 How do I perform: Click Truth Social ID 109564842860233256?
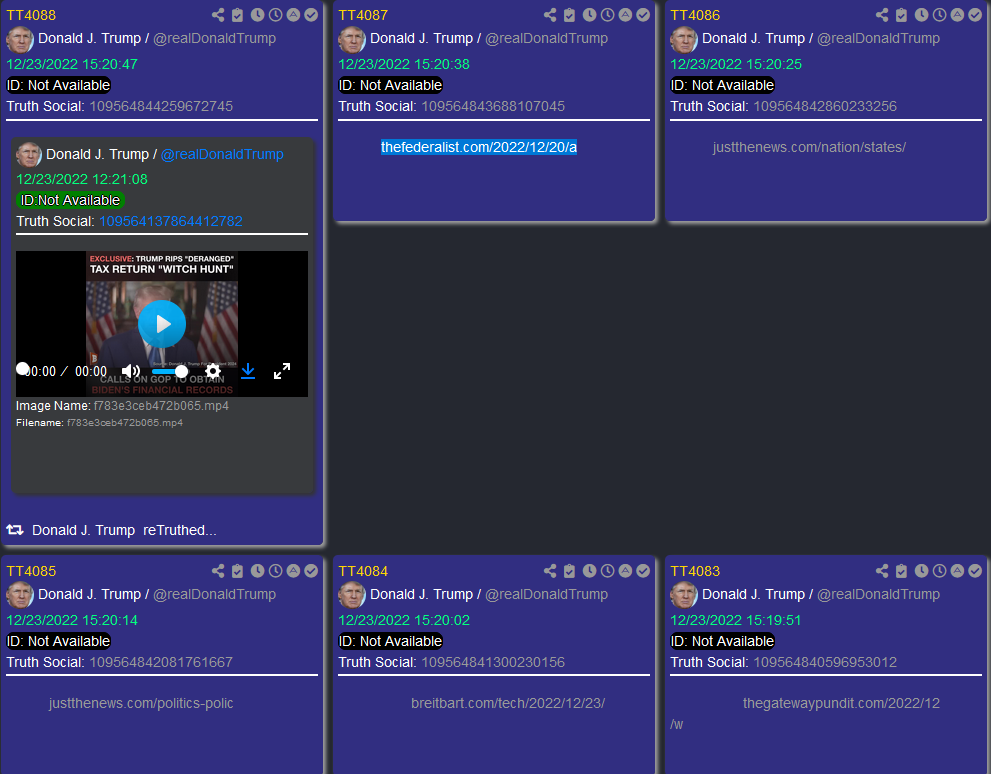(825, 106)
